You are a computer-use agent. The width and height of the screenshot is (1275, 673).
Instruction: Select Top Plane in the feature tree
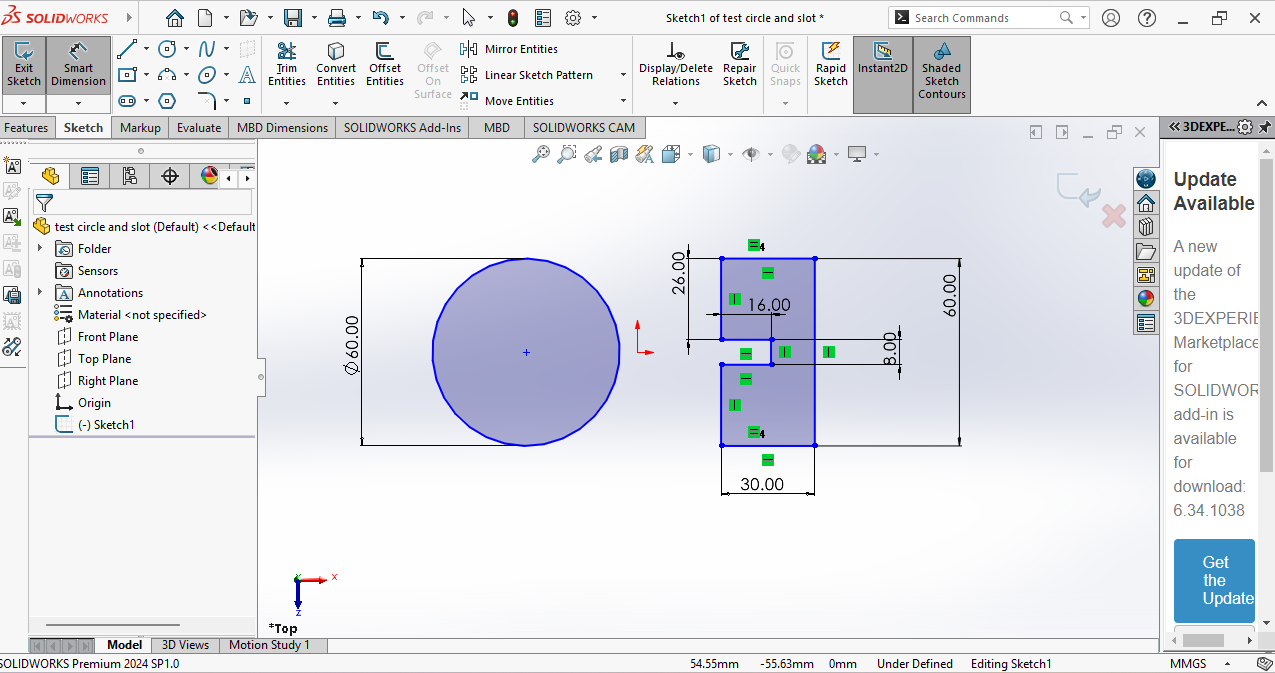(x=94, y=359)
